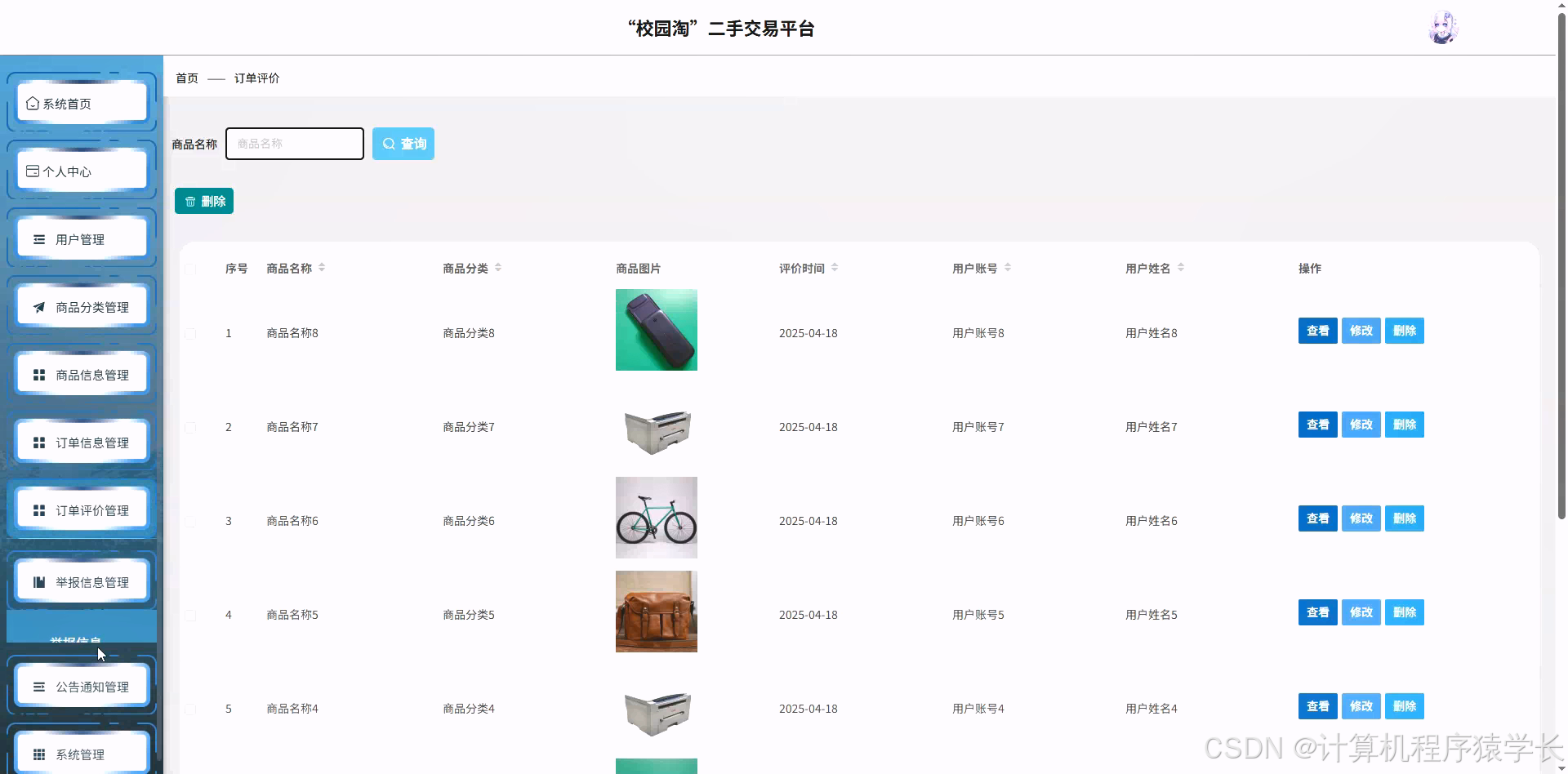The image size is (1568, 774).
Task: Click the 用户管理 list icon
Action: pos(38,238)
